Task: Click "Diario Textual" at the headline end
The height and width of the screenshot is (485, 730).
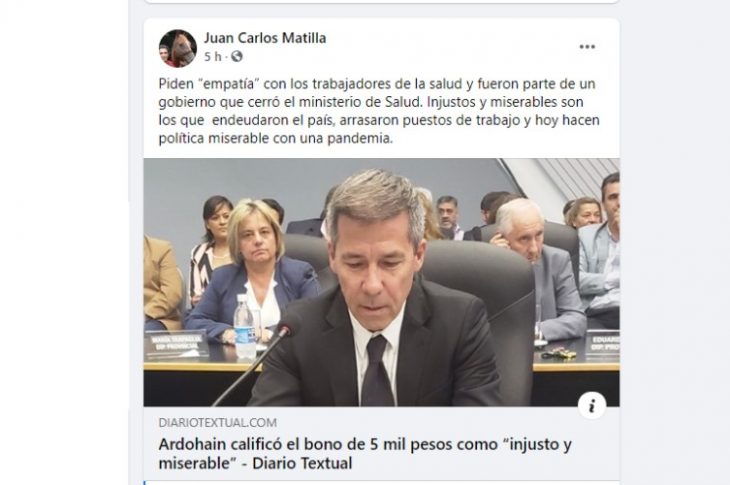Action: coord(302,463)
